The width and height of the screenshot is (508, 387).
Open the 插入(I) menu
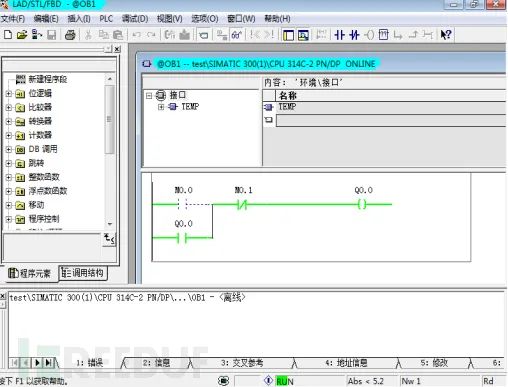(x=79, y=19)
